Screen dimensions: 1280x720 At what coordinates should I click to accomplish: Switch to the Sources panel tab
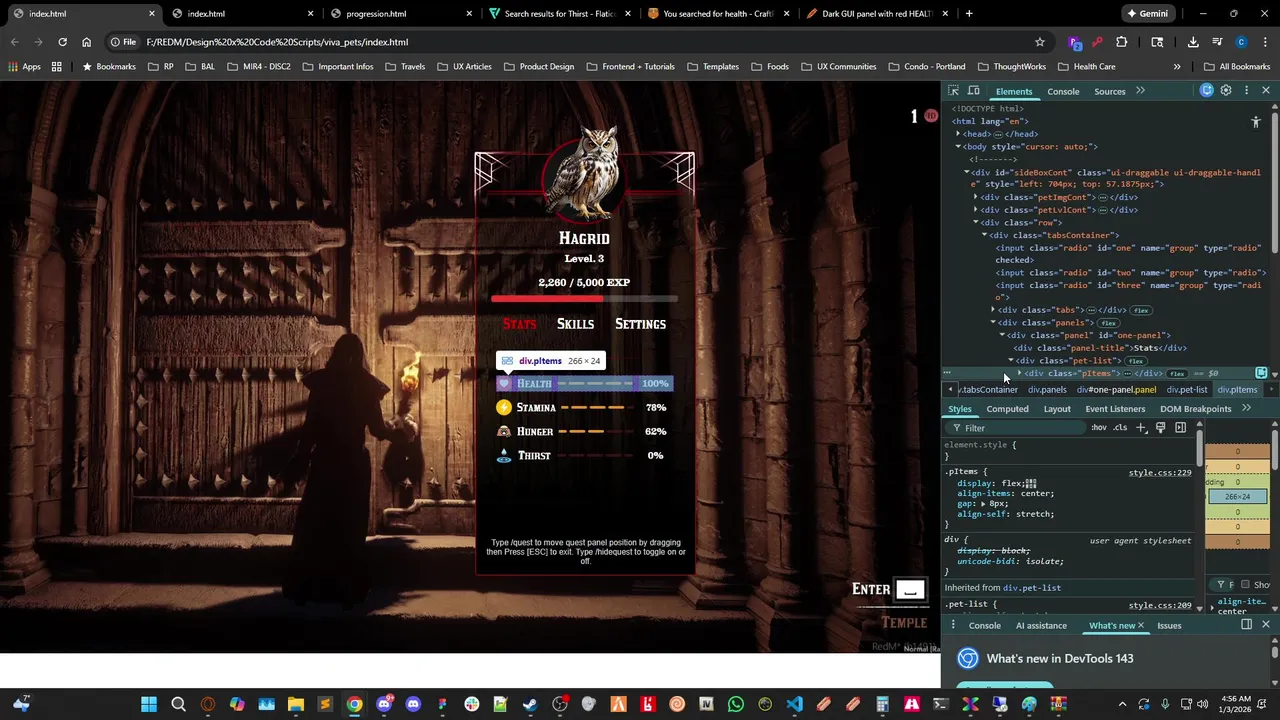pyautogui.click(x=1109, y=91)
